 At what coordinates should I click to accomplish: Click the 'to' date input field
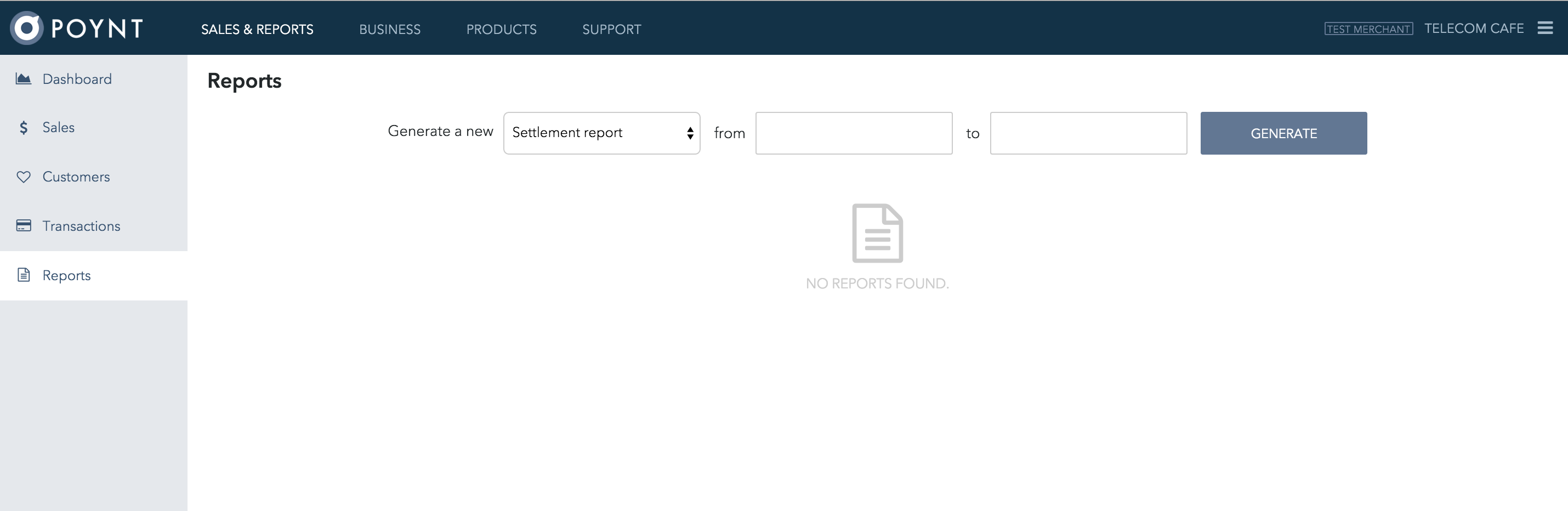coord(1088,133)
